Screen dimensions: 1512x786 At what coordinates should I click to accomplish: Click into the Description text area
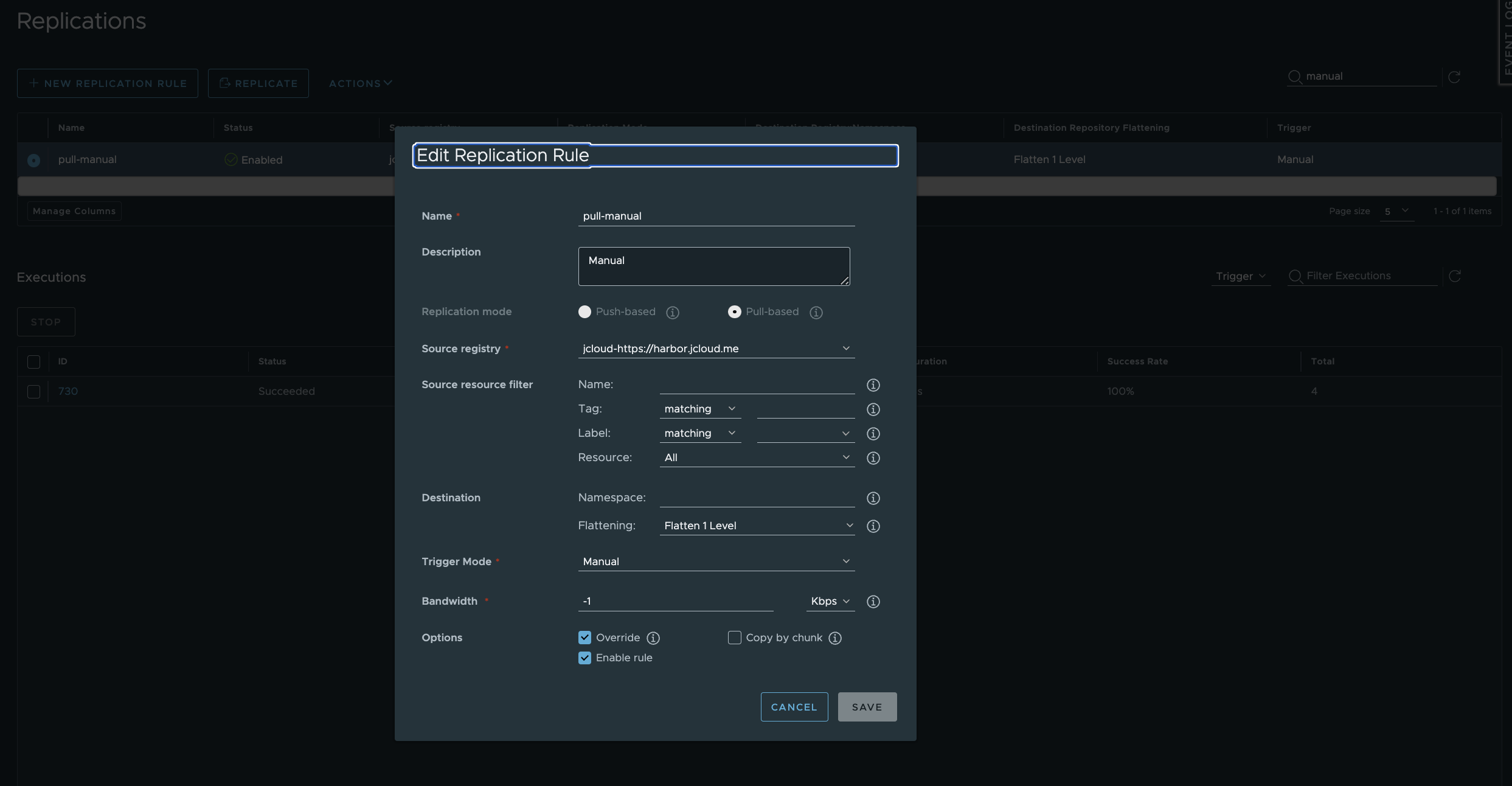pyautogui.click(x=713, y=266)
